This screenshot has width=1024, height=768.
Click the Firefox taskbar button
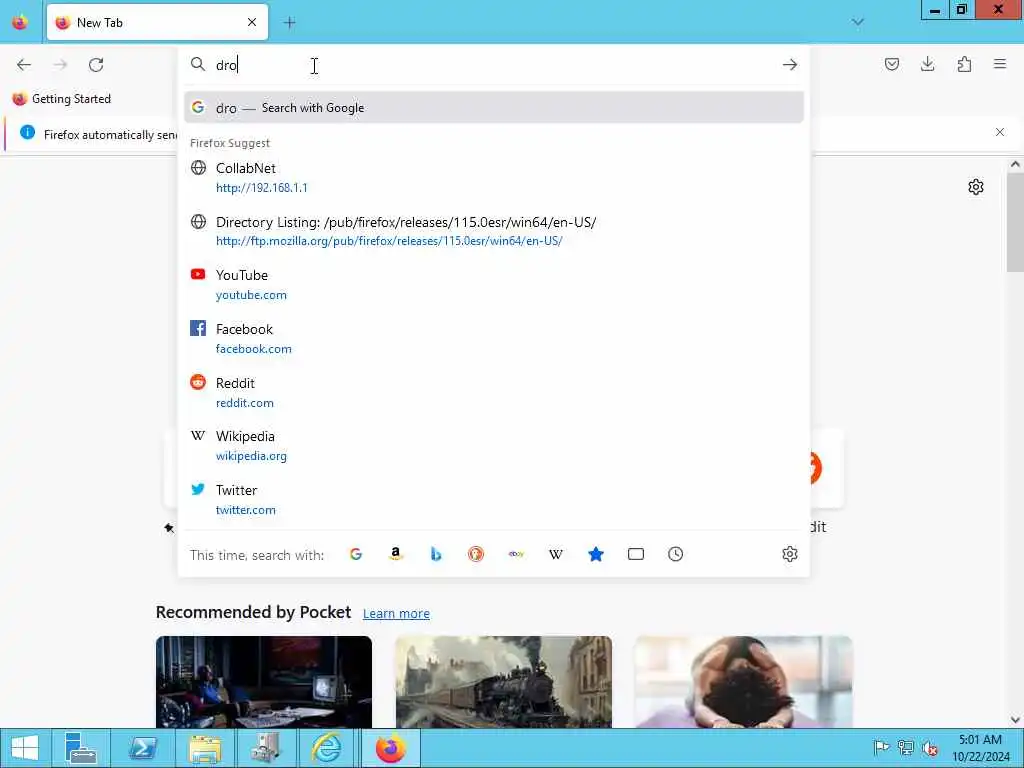(391, 748)
